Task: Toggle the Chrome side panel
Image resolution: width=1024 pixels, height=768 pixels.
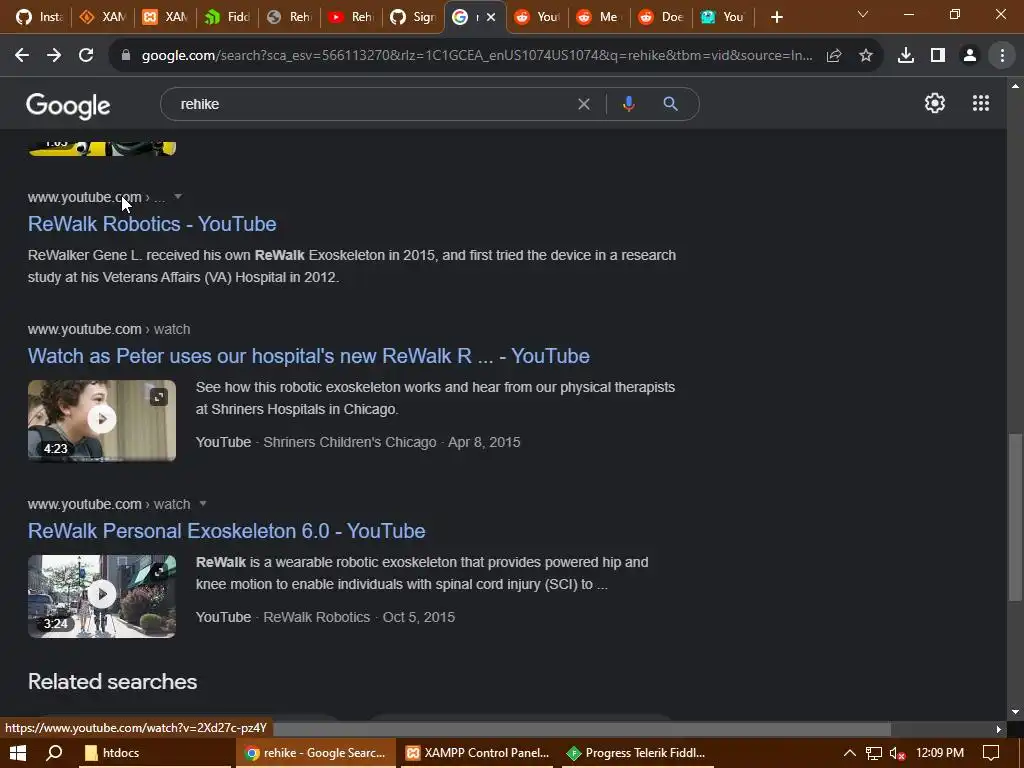Action: pos(938,56)
